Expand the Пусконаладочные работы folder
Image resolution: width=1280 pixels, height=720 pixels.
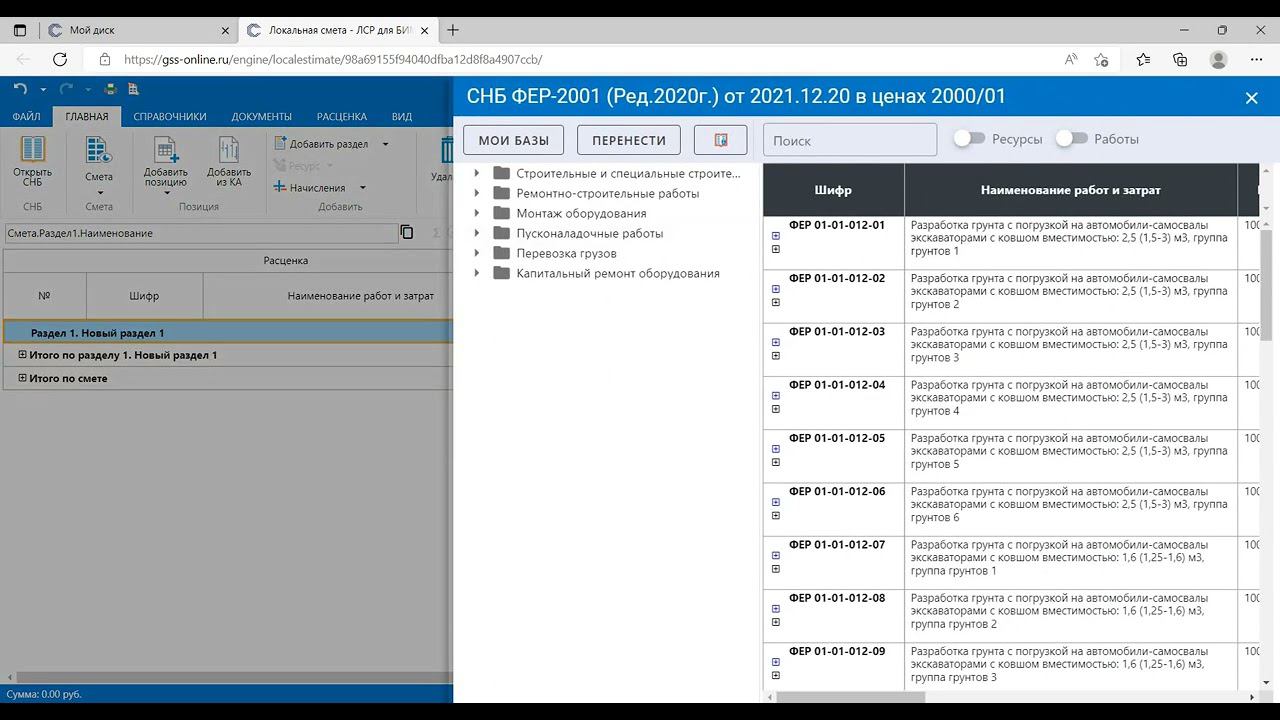pyautogui.click(x=477, y=233)
